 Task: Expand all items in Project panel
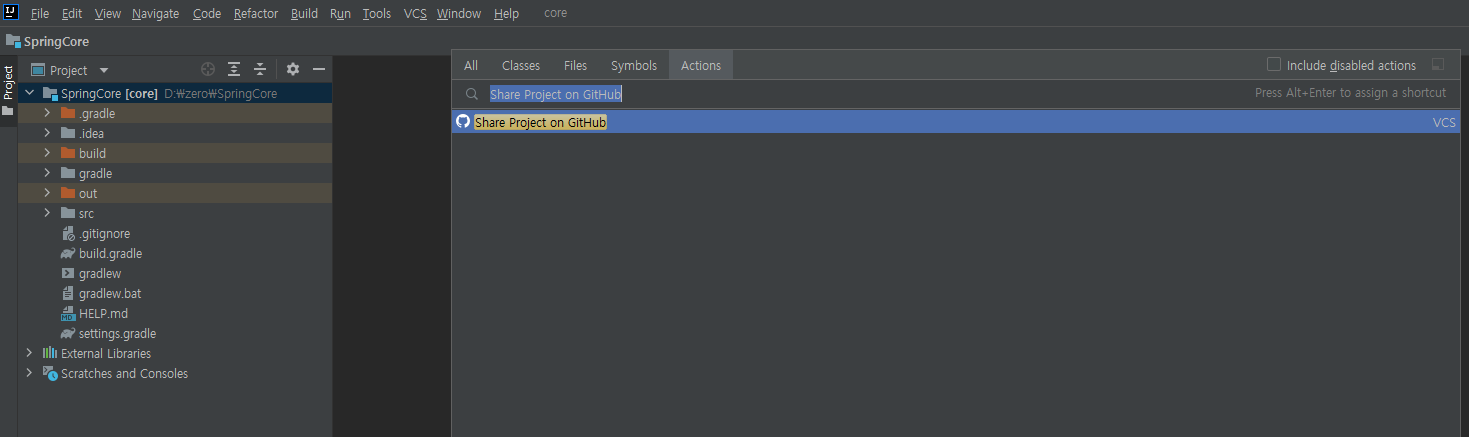pos(234,69)
